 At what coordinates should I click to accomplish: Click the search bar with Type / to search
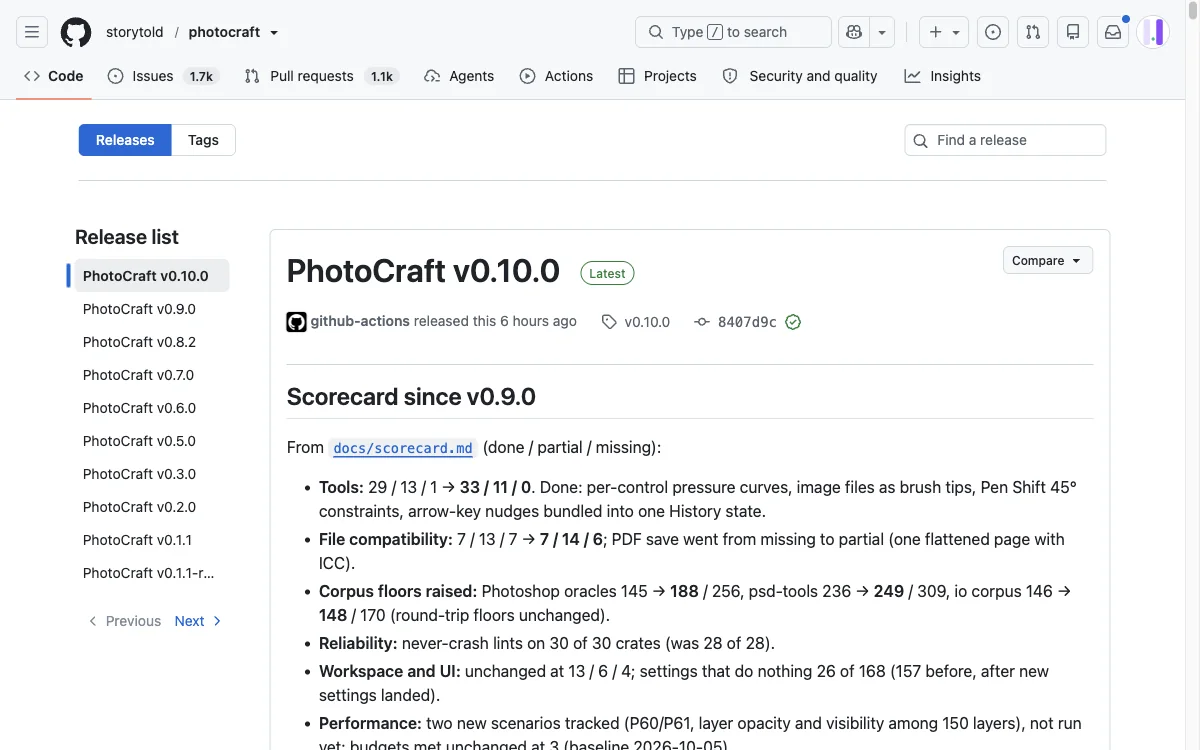pos(733,32)
